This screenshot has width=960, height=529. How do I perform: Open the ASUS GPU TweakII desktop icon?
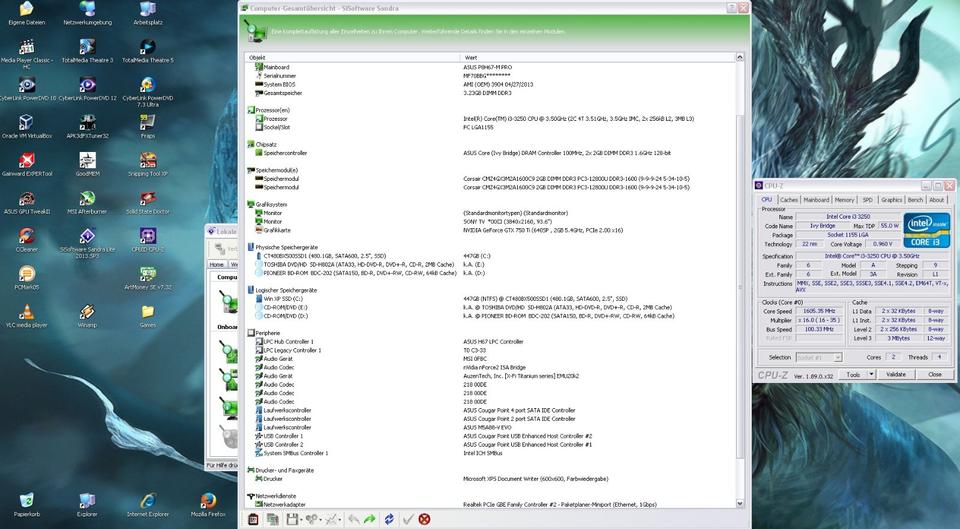point(26,198)
